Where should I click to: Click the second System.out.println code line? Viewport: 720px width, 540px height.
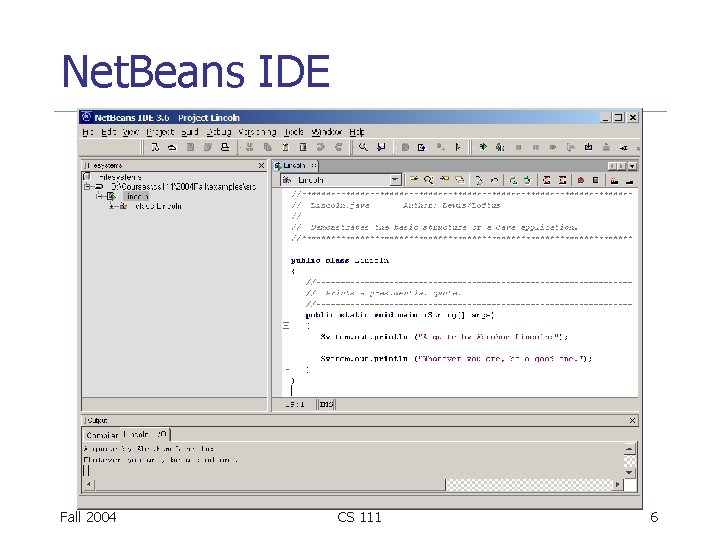pyautogui.click(x=456, y=359)
